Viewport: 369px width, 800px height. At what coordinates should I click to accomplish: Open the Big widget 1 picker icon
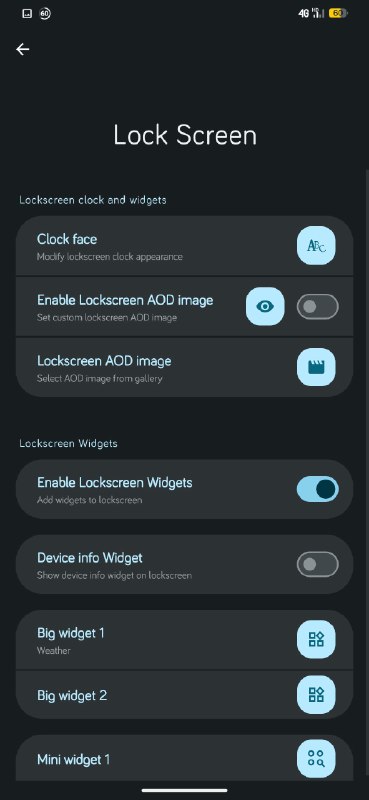316,639
